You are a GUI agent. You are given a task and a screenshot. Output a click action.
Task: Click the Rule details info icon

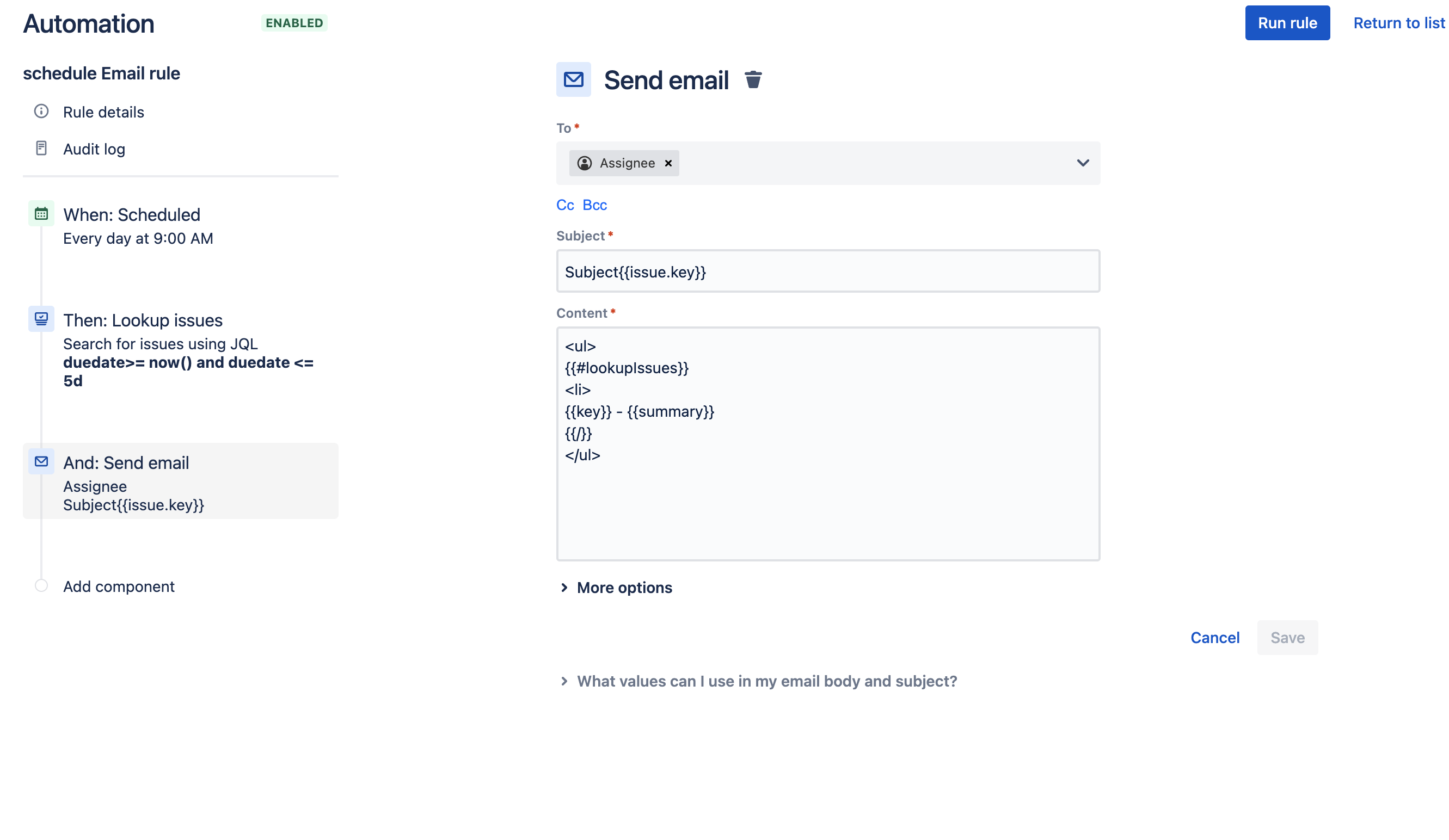[40, 111]
